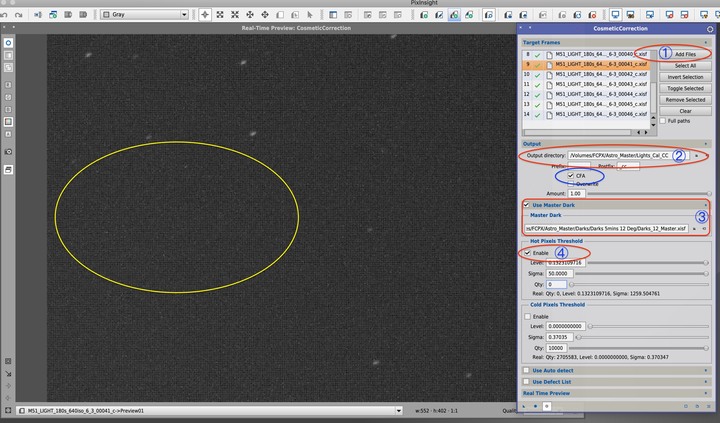The image size is (720, 423).
Task: Select frame 14 row ending 00046_c.xisf
Action: click(586, 114)
